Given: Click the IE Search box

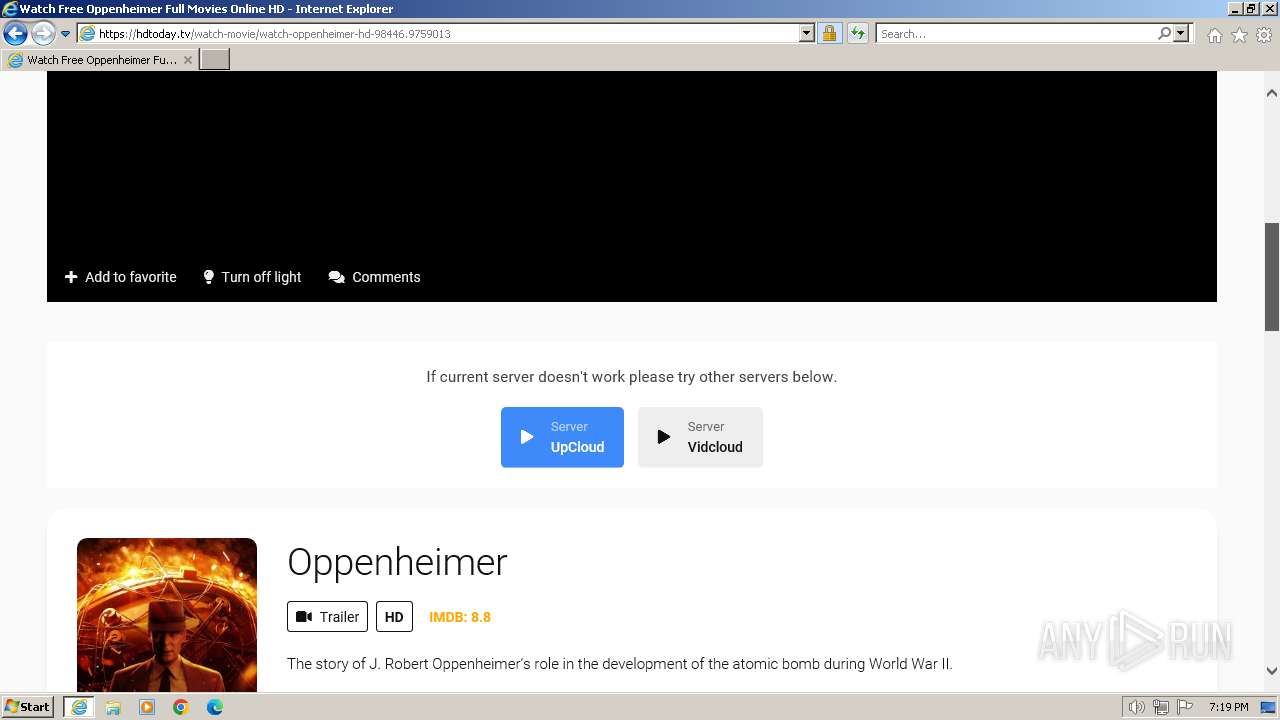Looking at the screenshot, I should [1015, 34].
